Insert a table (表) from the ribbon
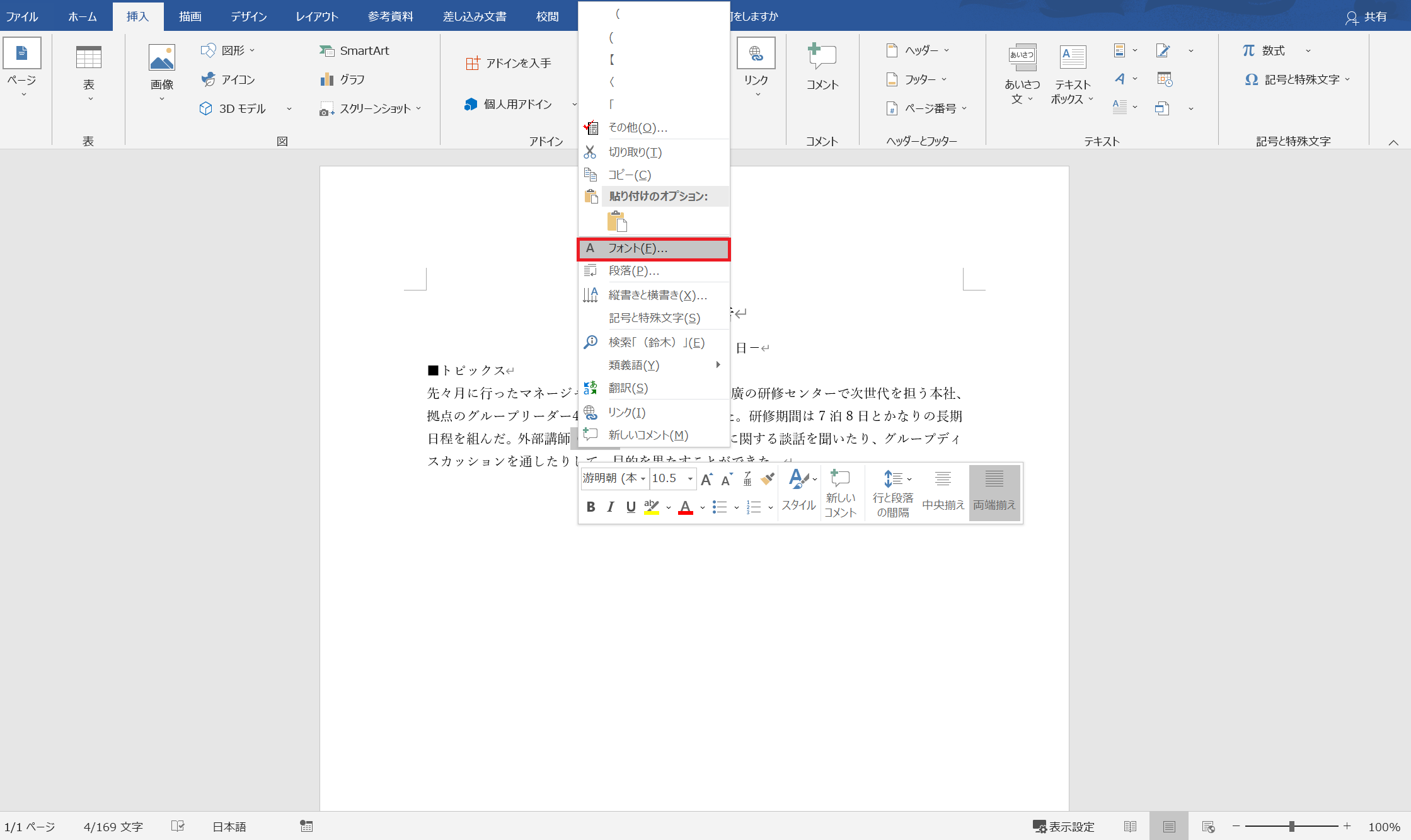 tap(88, 72)
